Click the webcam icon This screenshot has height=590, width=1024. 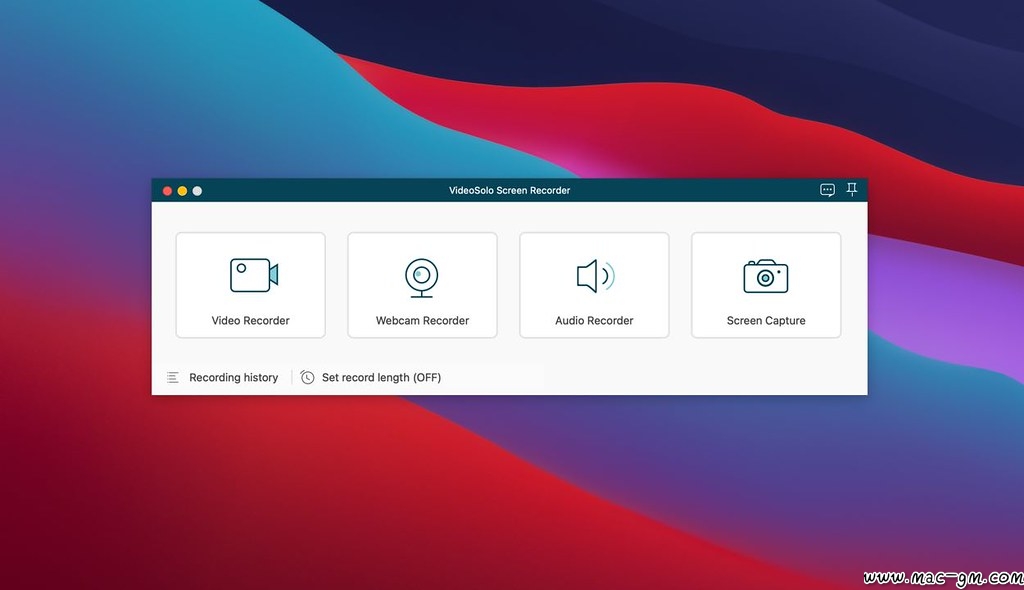point(421,278)
